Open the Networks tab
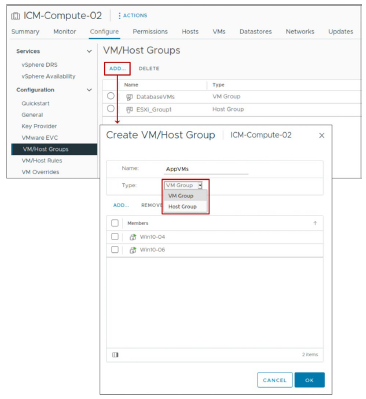Image resolution: width=366 pixels, height=399 pixels. click(300, 32)
